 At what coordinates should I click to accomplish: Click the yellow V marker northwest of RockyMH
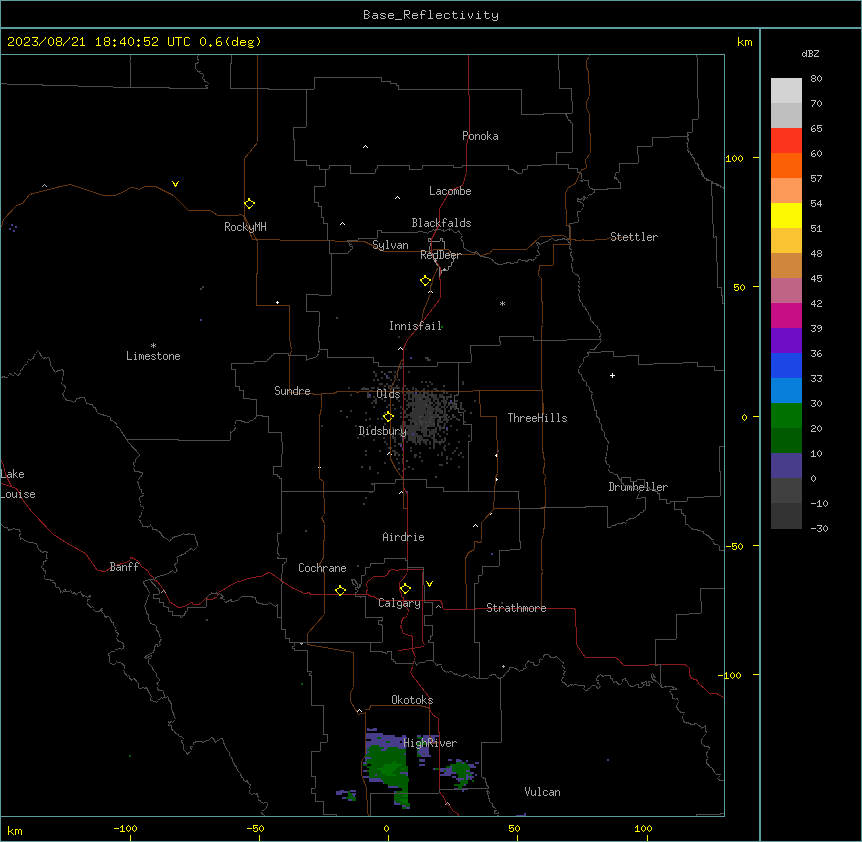coord(175,184)
